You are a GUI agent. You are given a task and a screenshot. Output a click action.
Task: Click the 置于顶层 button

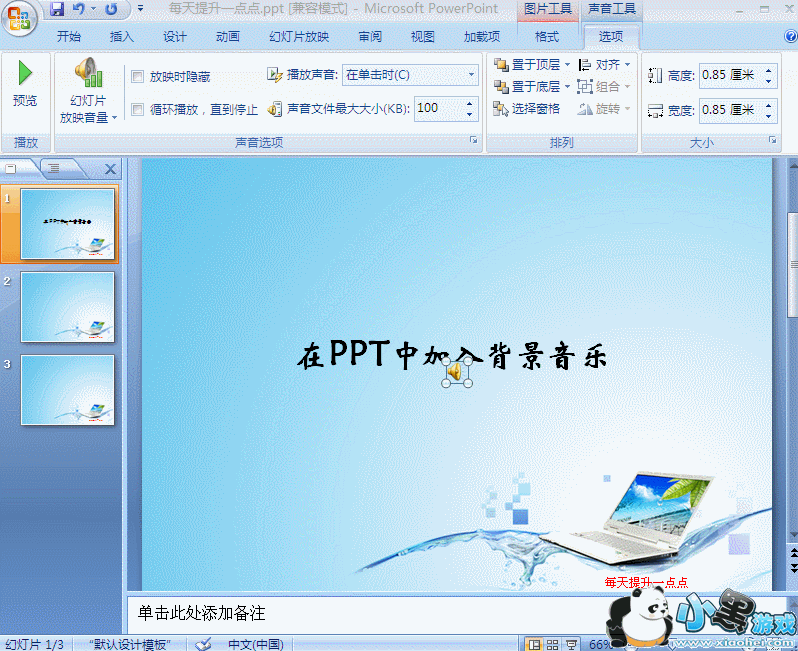[527, 65]
